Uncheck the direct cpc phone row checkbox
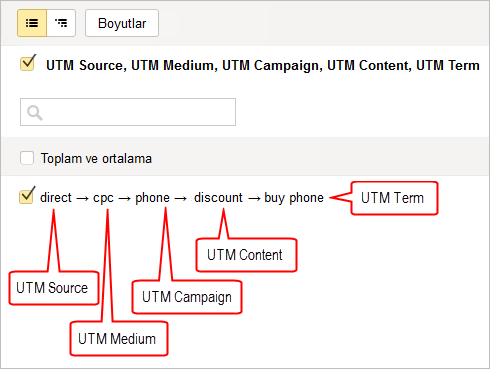The height and width of the screenshot is (369, 490). 27,196
